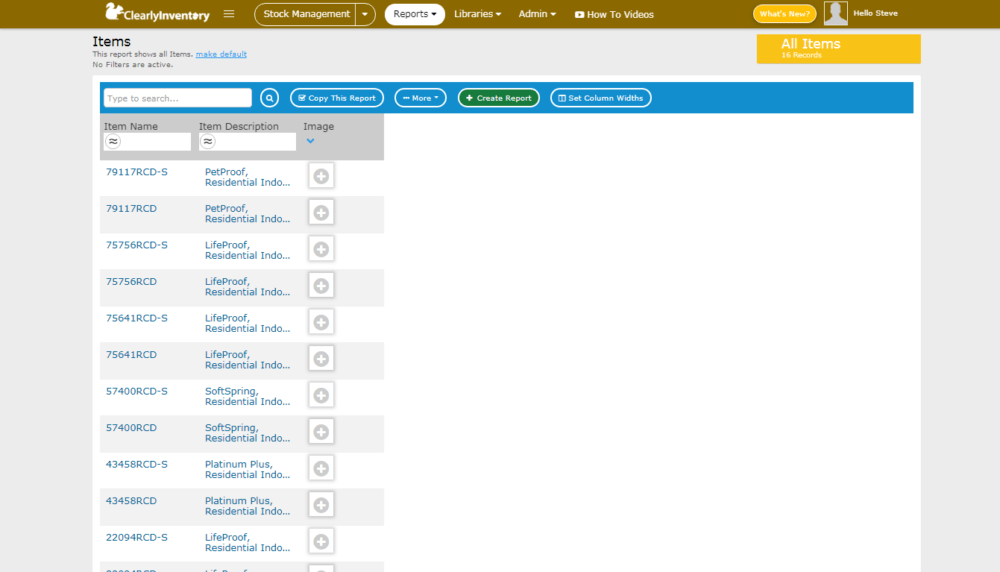
Task: Click SoftSpring description of 57400RCD-S
Action: pos(247,397)
